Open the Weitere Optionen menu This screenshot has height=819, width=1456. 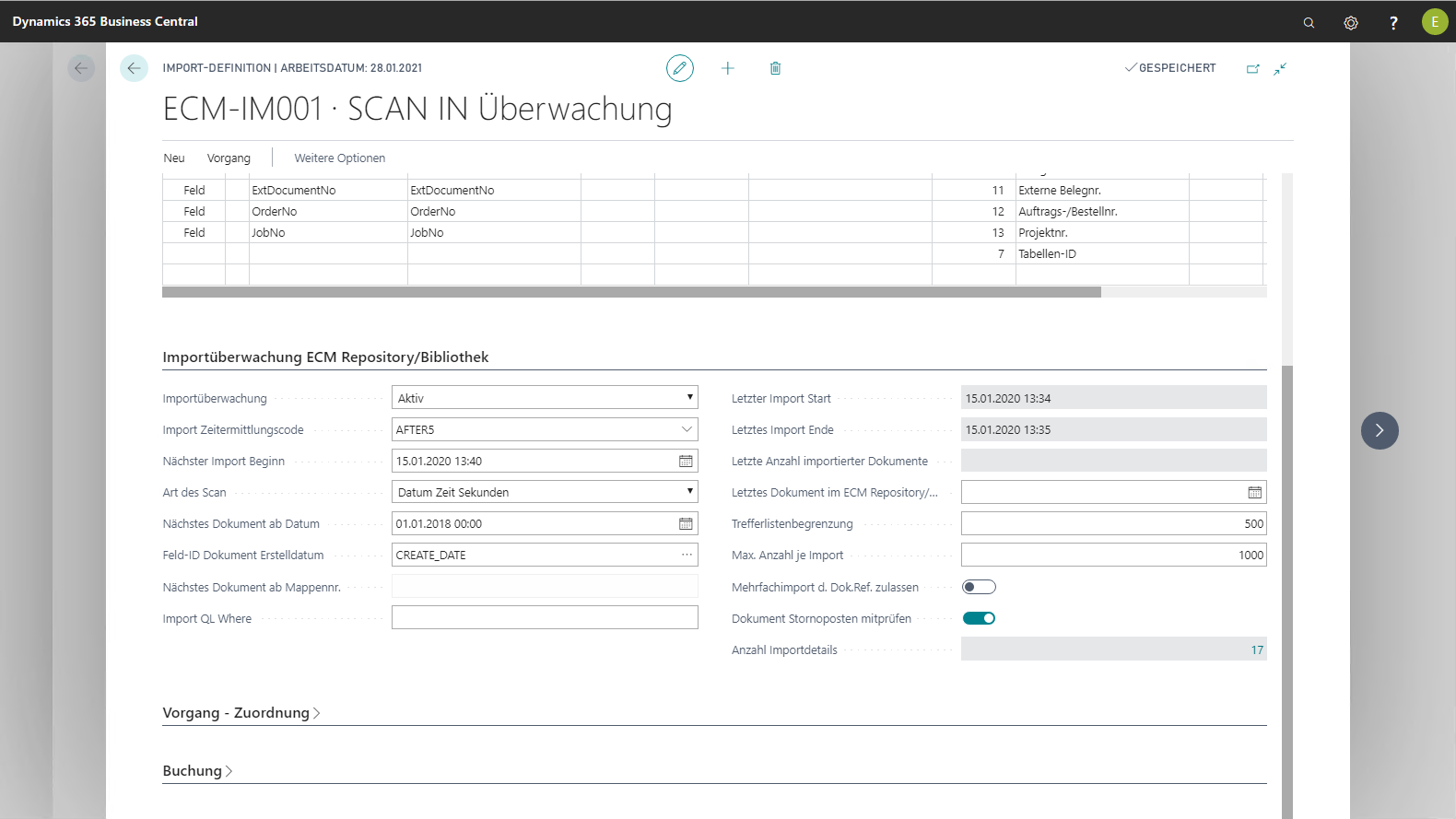(x=339, y=158)
